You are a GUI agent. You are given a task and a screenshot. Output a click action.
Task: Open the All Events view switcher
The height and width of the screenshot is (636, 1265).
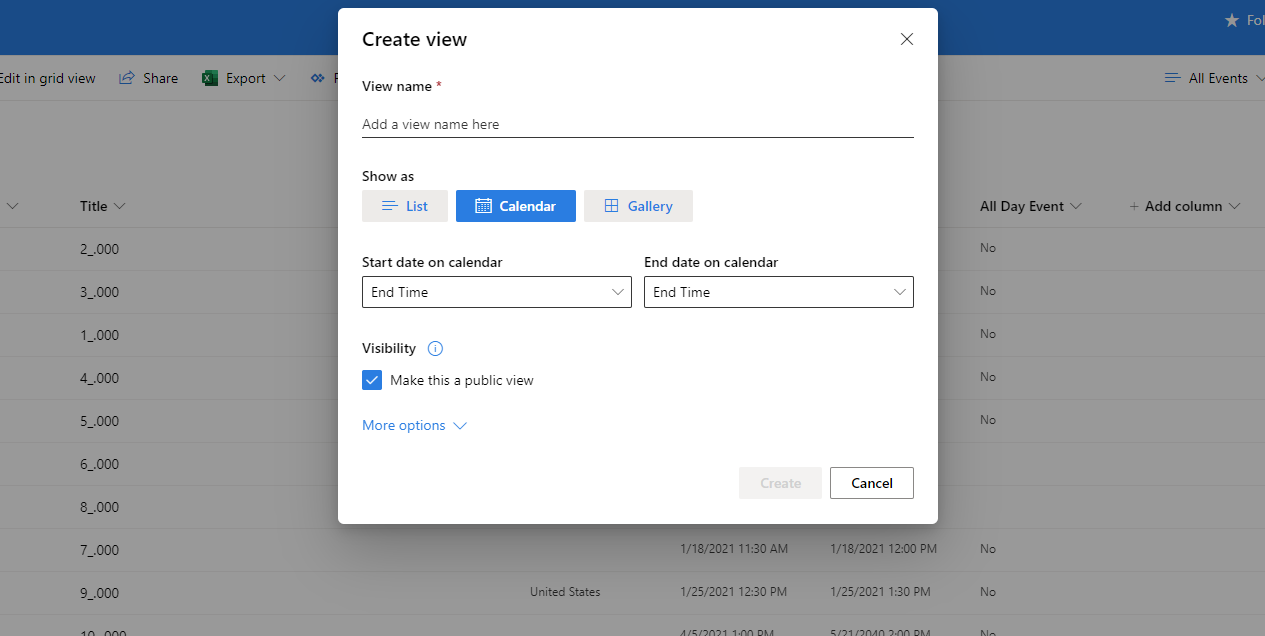[x=1221, y=77]
